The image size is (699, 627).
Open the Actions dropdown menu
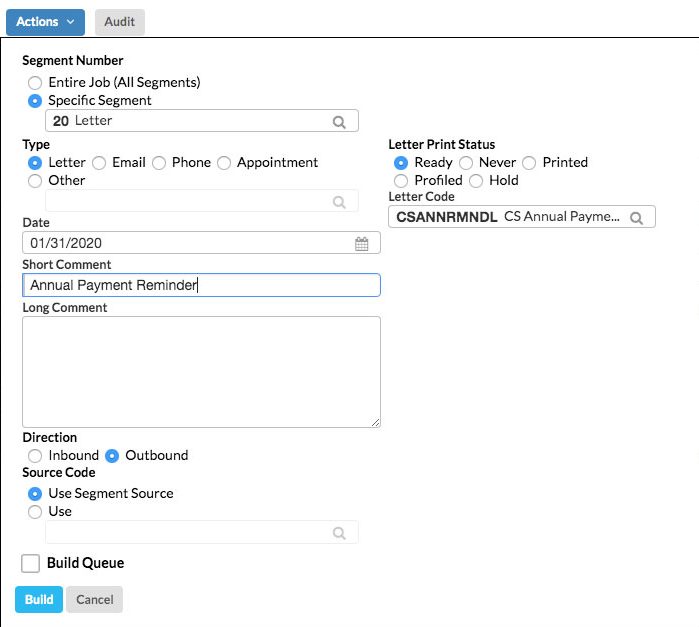pos(46,21)
